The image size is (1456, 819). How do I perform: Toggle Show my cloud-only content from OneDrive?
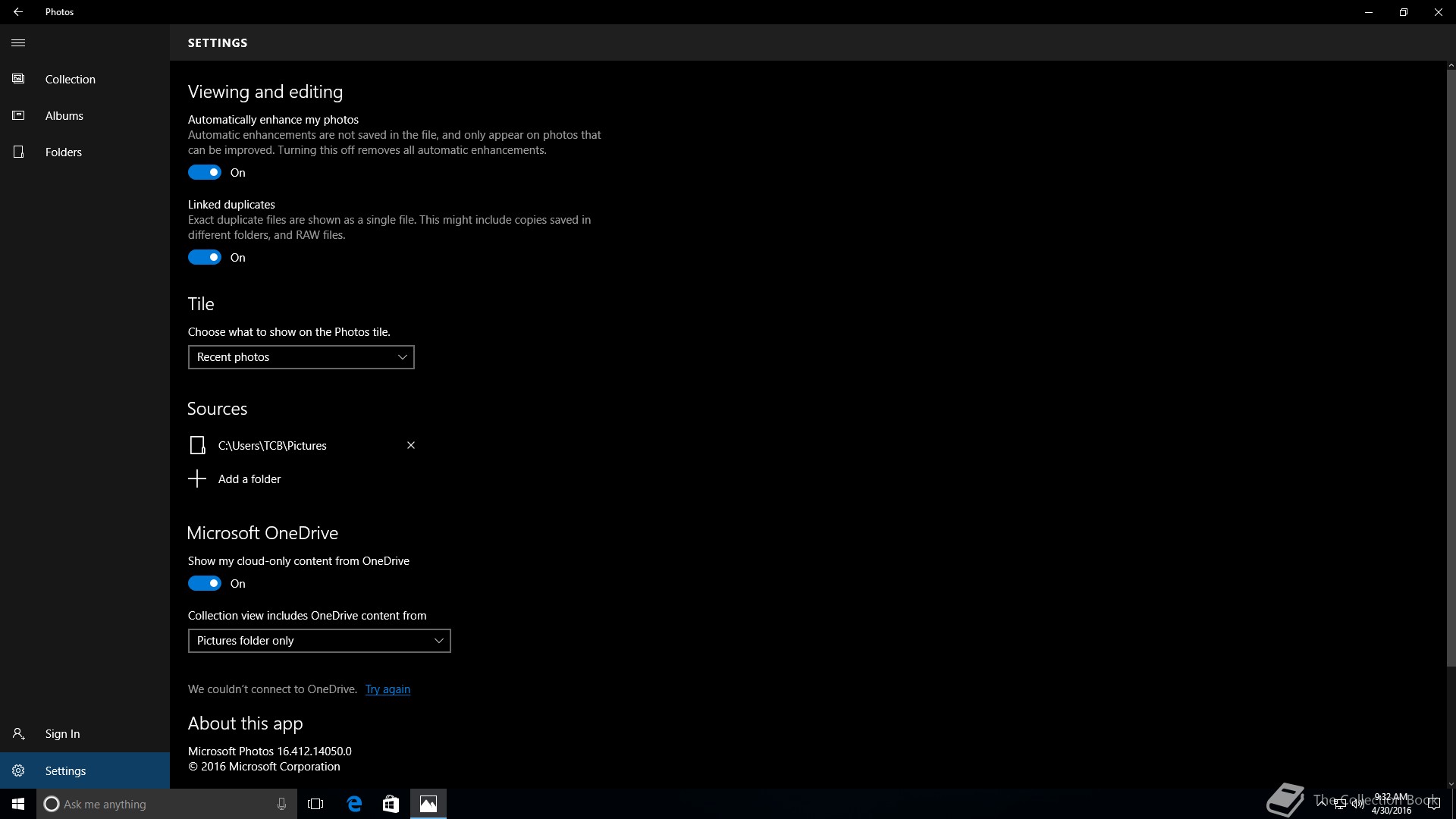click(205, 583)
